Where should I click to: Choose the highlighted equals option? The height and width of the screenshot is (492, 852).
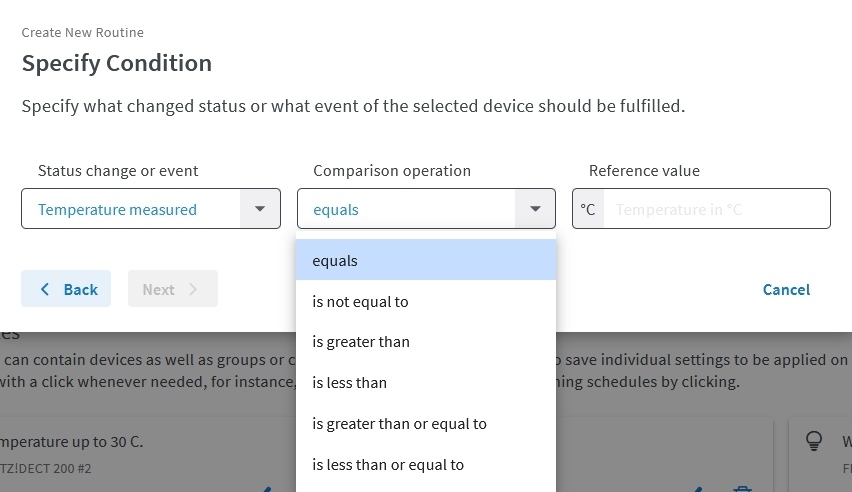(x=426, y=260)
